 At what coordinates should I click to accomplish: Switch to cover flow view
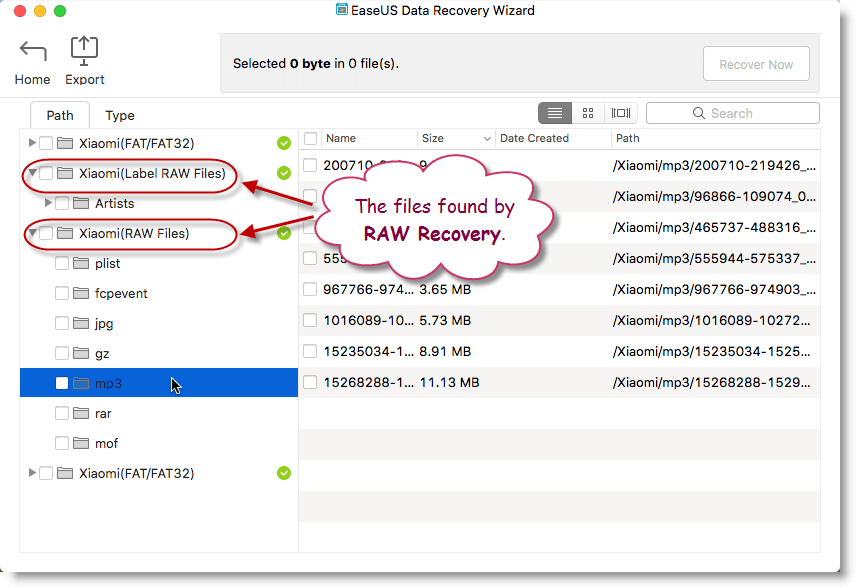coord(621,113)
